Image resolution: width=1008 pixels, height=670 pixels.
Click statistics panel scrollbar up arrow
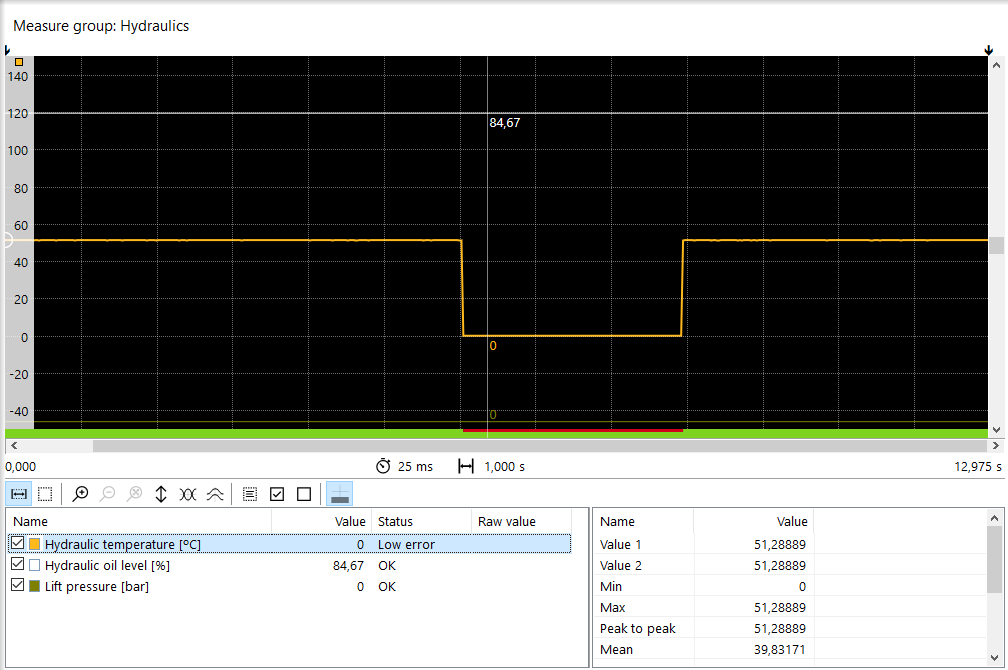(994, 518)
